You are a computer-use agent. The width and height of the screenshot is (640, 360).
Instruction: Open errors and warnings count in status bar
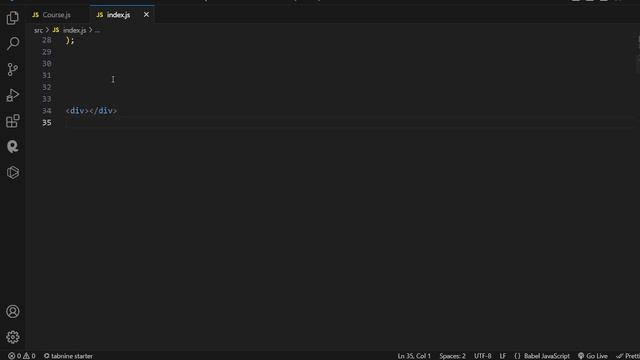click(22, 356)
